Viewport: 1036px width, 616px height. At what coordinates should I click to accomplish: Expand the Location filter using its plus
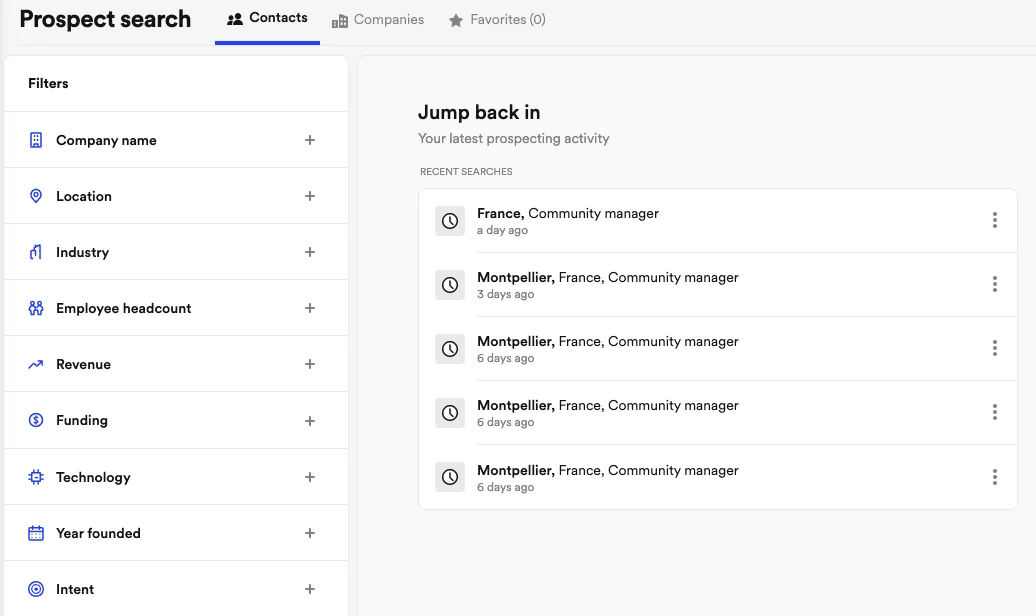point(310,196)
